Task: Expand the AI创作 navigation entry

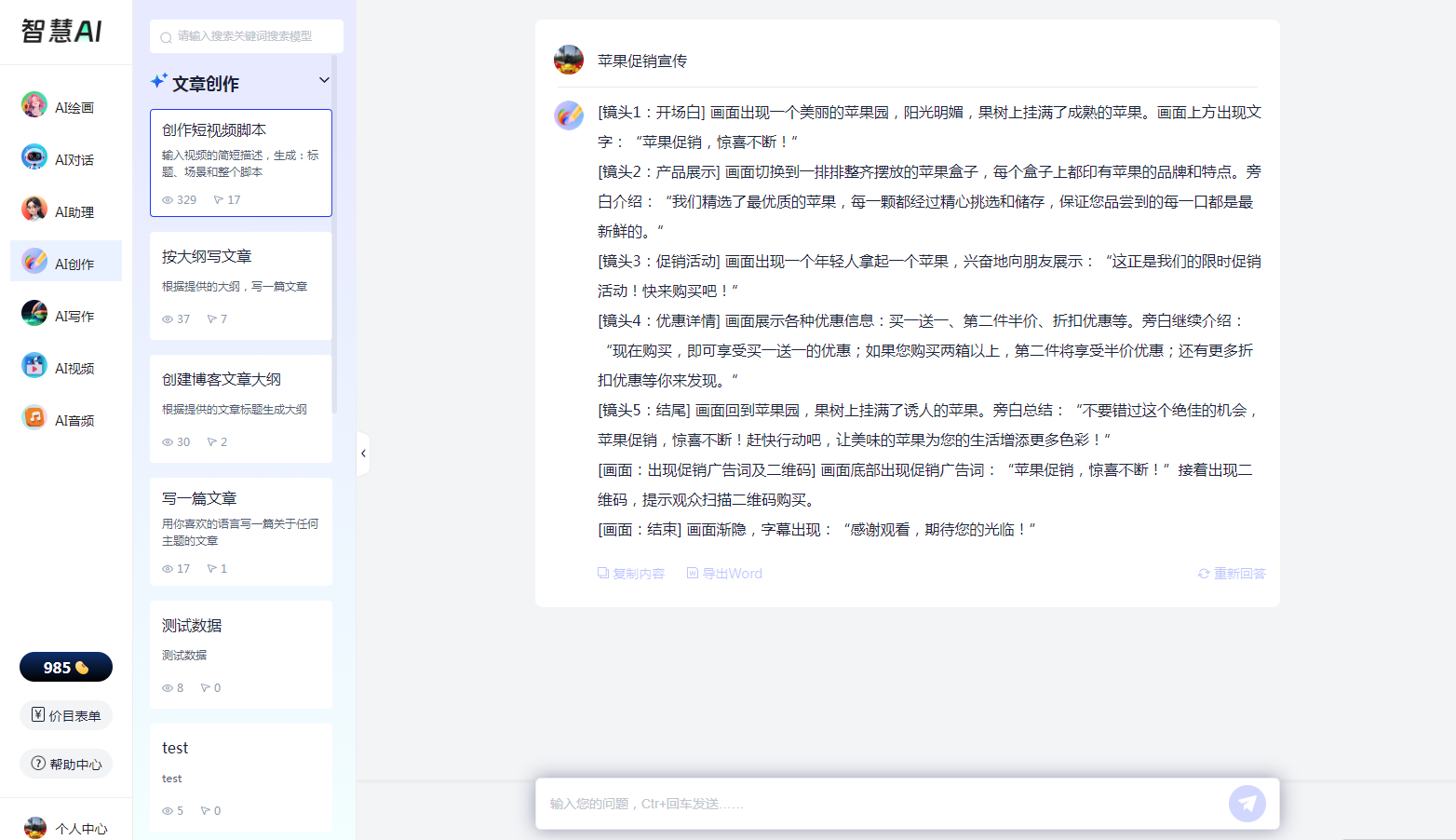Action: tap(65, 262)
